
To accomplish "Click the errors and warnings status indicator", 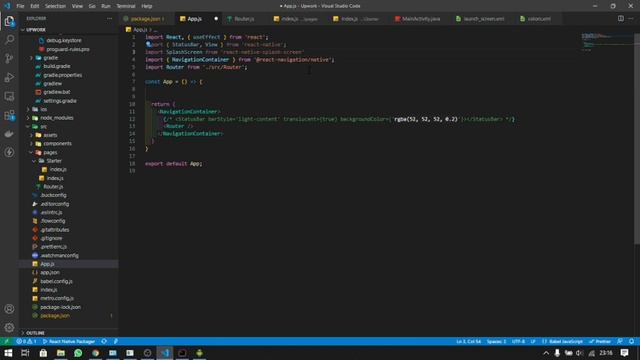I will coord(27,341).
